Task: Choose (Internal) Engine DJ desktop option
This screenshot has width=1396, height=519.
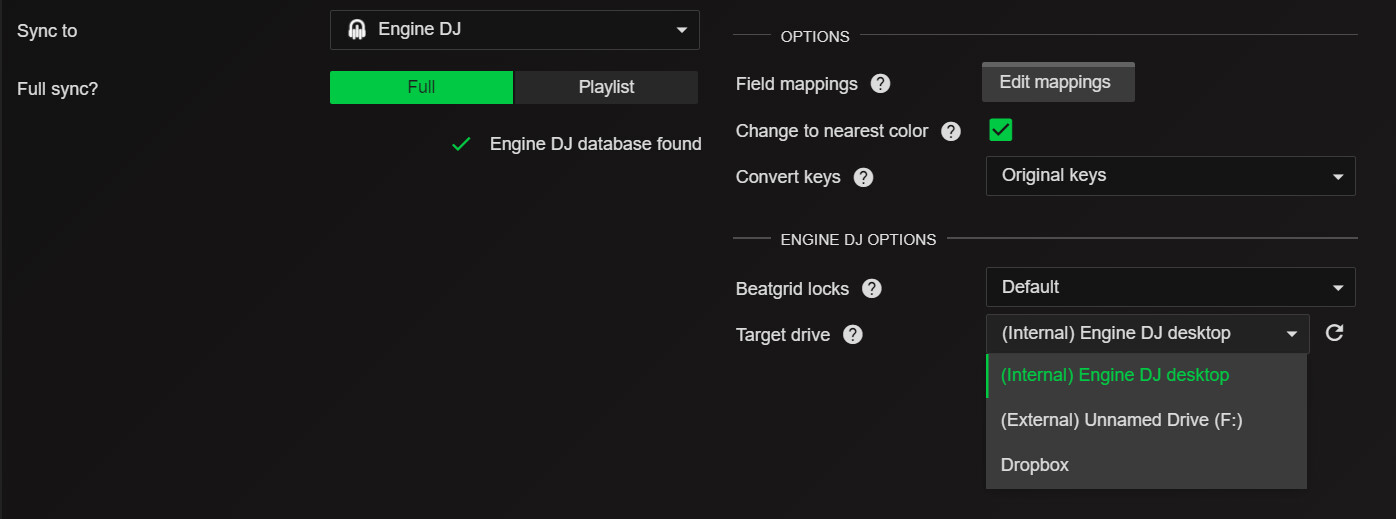Action: click(x=1115, y=376)
